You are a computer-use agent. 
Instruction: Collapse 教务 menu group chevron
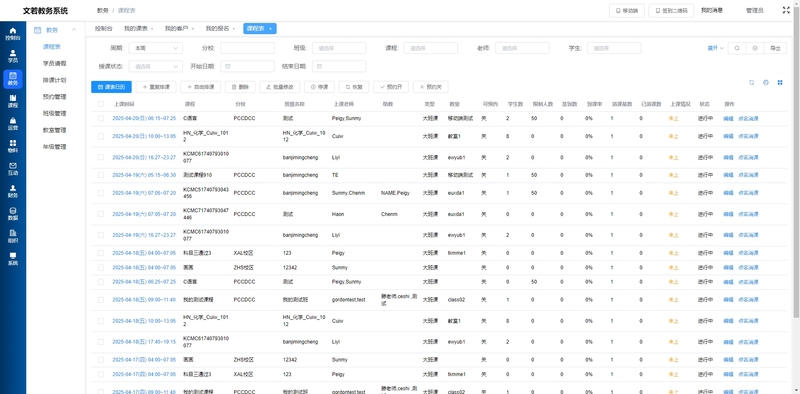pyautogui.click(x=74, y=30)
